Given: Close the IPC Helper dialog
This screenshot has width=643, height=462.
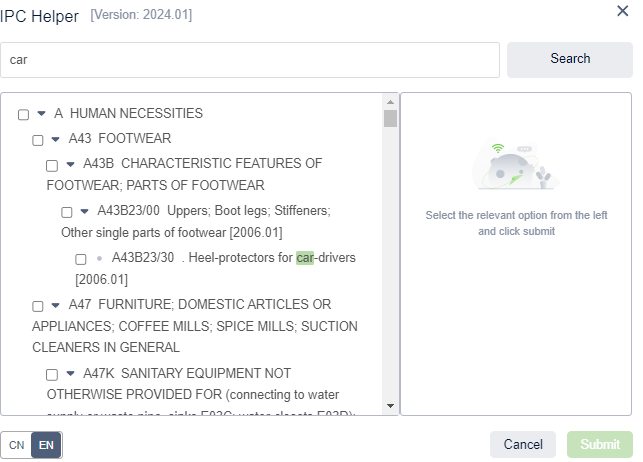Looking at the screenshot, I should (622, 10).
